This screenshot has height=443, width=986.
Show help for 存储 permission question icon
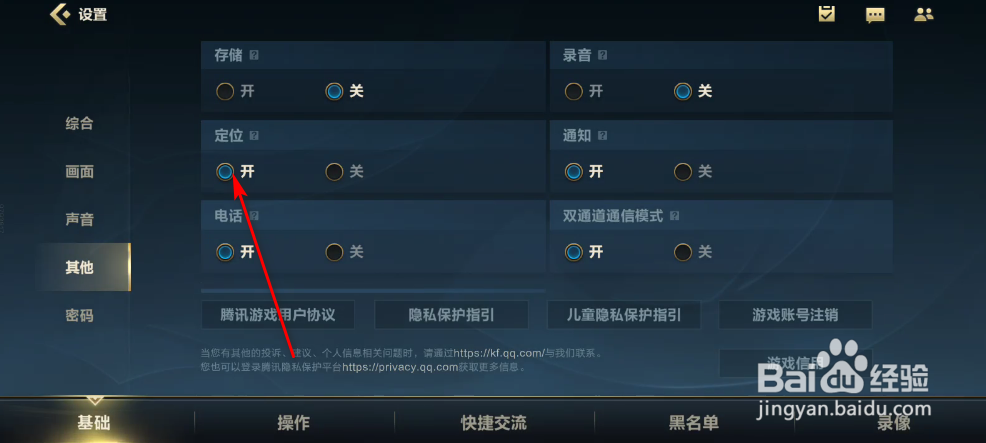254,55
